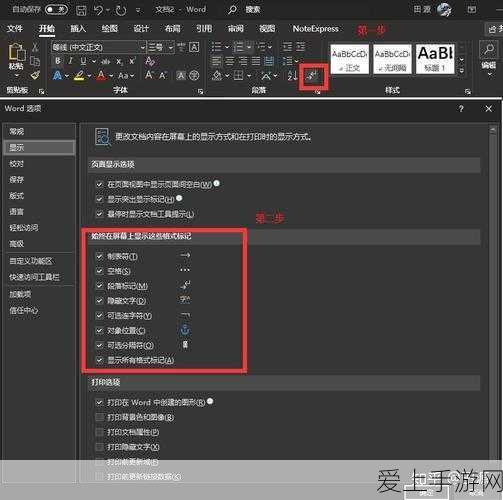503x500 pixels.
Task: Apply the 无间隔 style
Action: [x=392, y=59]
